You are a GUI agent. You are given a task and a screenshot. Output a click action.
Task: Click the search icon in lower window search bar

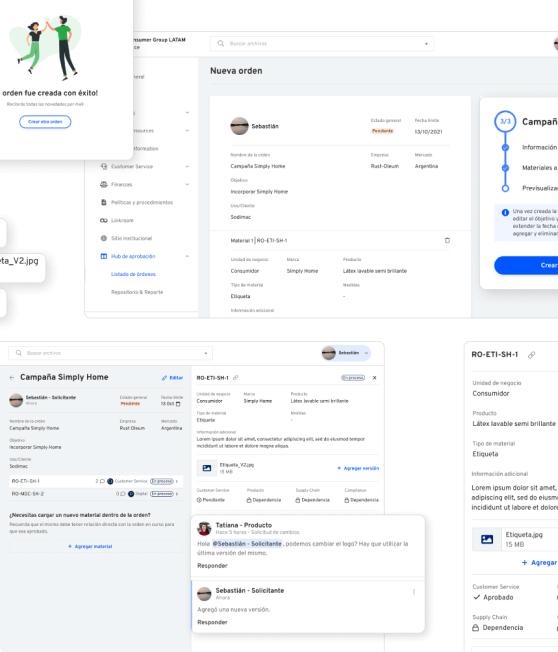point(19,353)
